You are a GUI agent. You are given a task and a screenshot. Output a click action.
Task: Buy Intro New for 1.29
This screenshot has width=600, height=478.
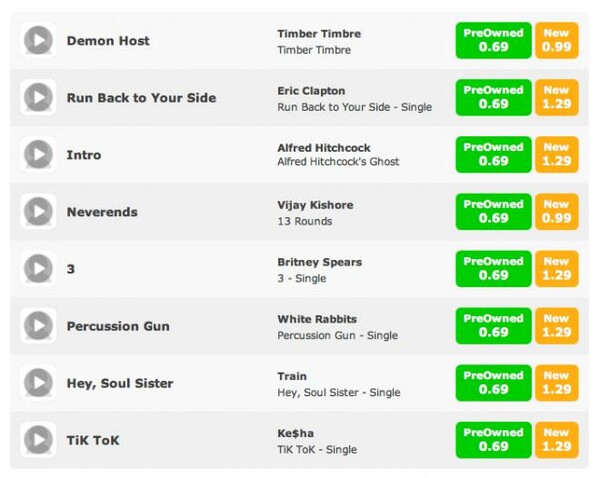click(x=556, y=154)
